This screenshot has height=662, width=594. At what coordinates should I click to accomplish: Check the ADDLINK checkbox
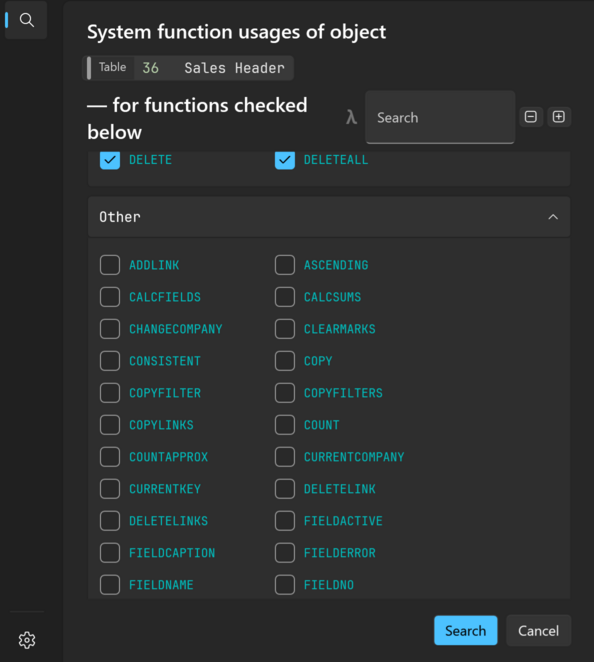pyautogui.click(x=110, y=265)
